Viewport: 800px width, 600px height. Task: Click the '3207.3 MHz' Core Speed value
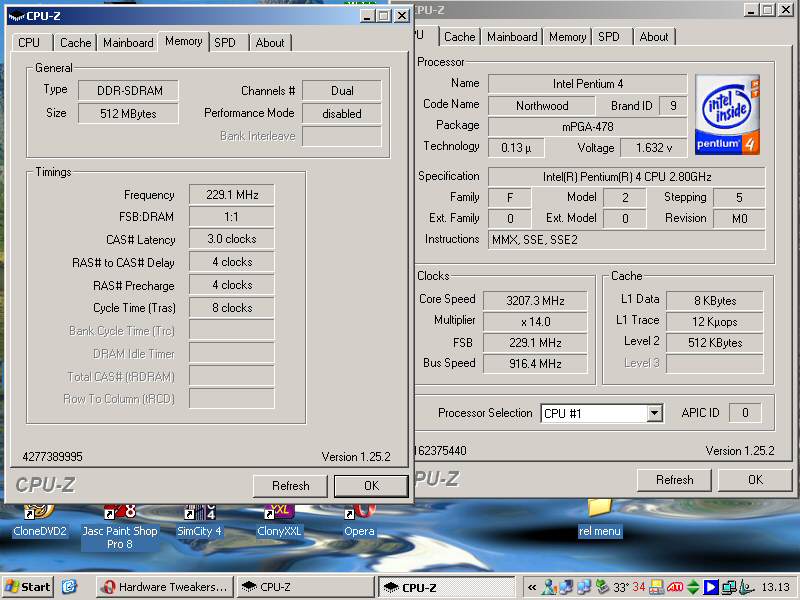coord(535,301)
